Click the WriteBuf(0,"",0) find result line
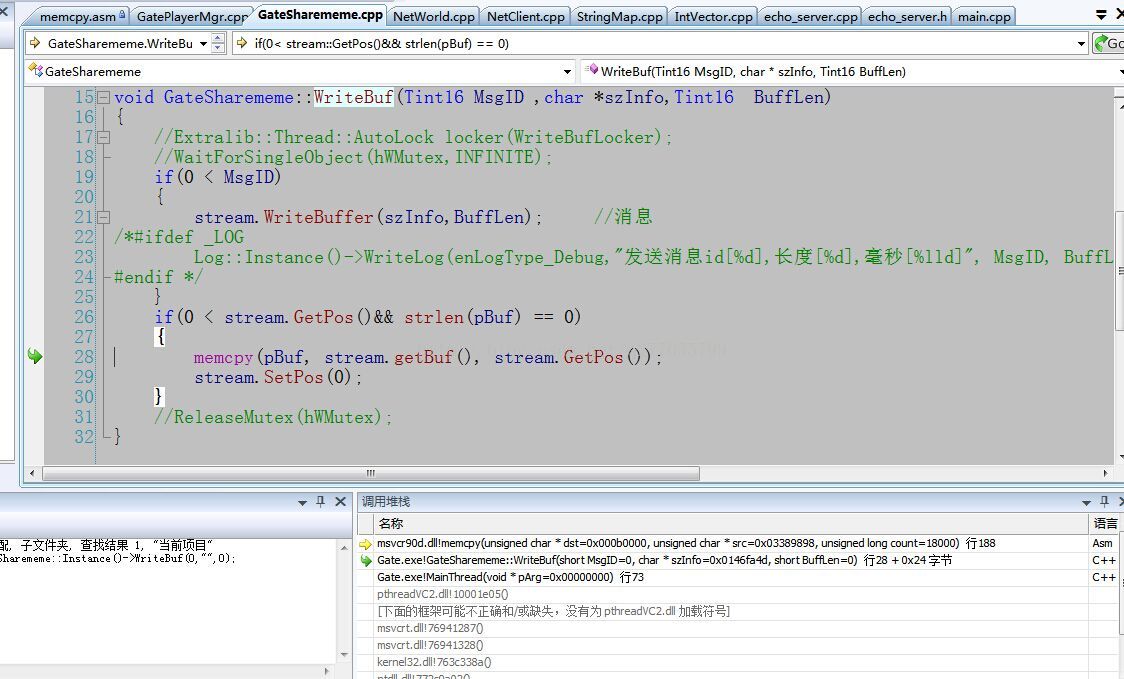Screen dimensions: 1124x679 118,559
